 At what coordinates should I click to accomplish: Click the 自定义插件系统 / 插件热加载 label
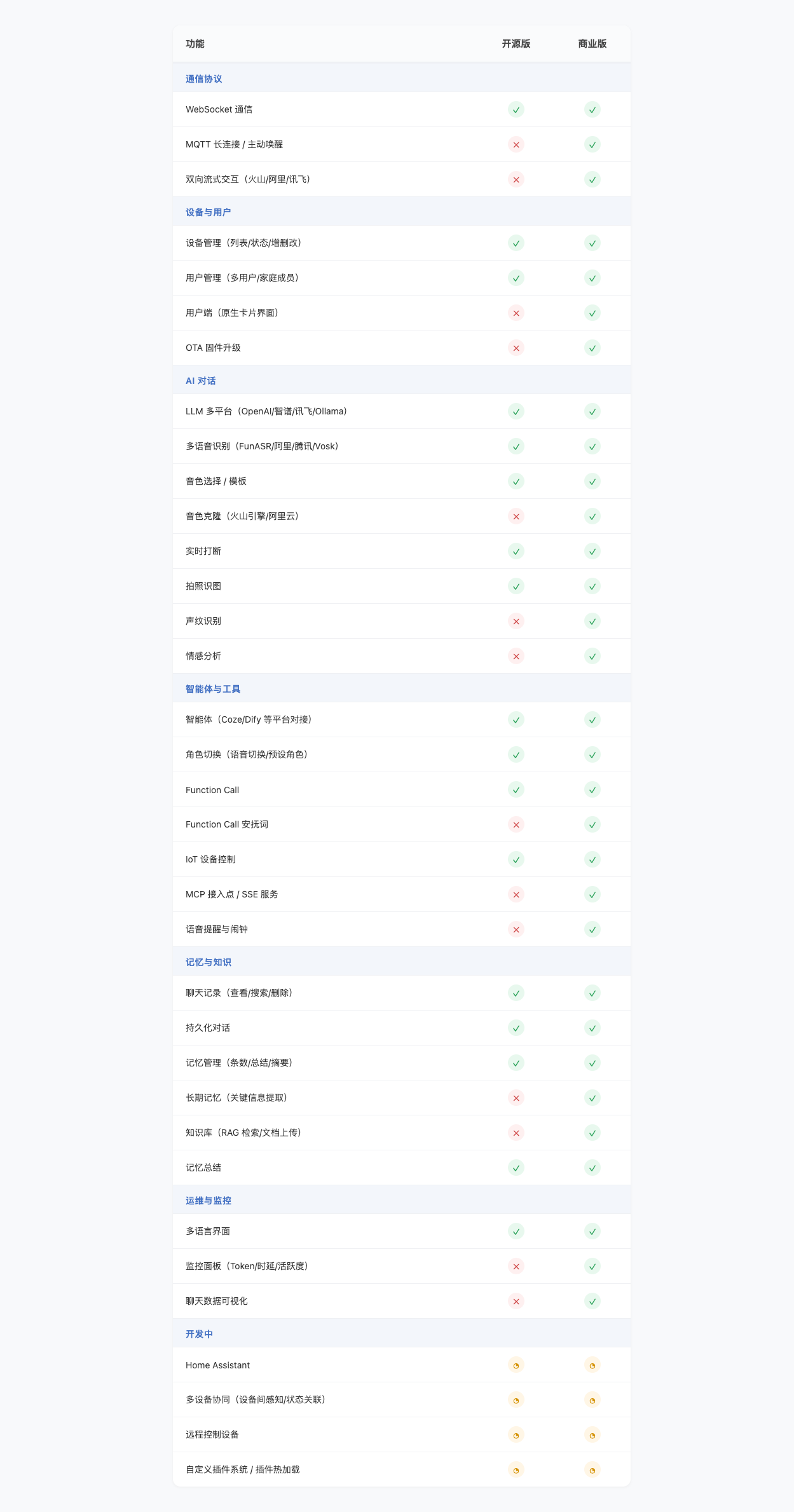coord(243,1469)
